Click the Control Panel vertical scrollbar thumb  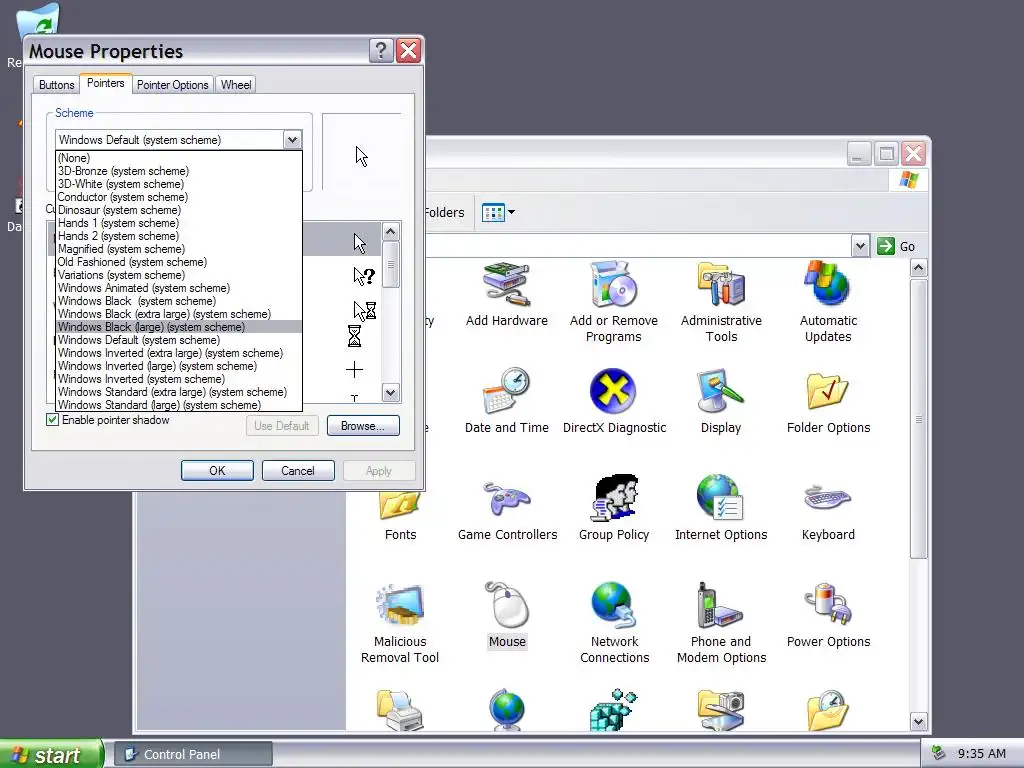[x=918, y=419]
